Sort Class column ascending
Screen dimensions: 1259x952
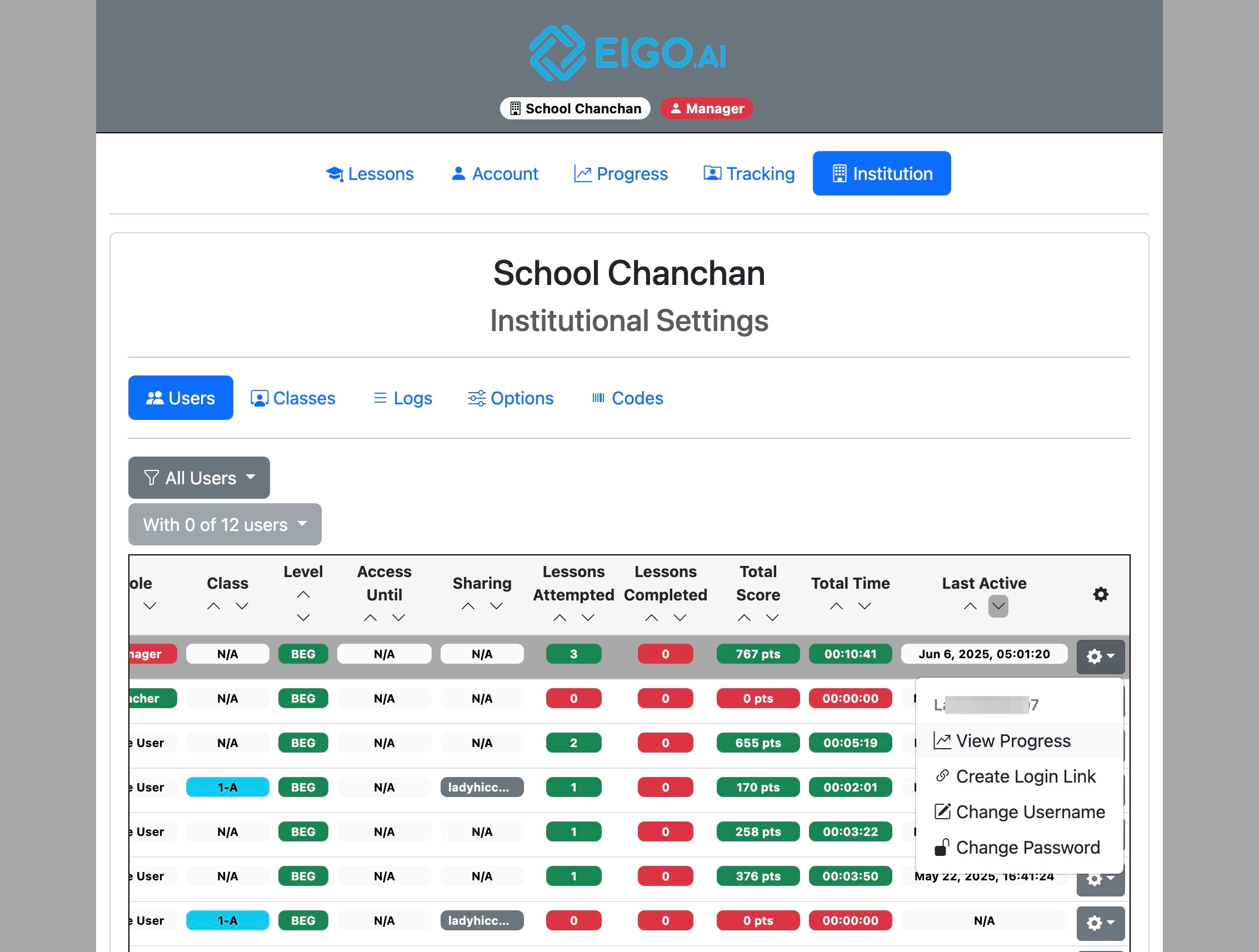click(x=213, y=606)
